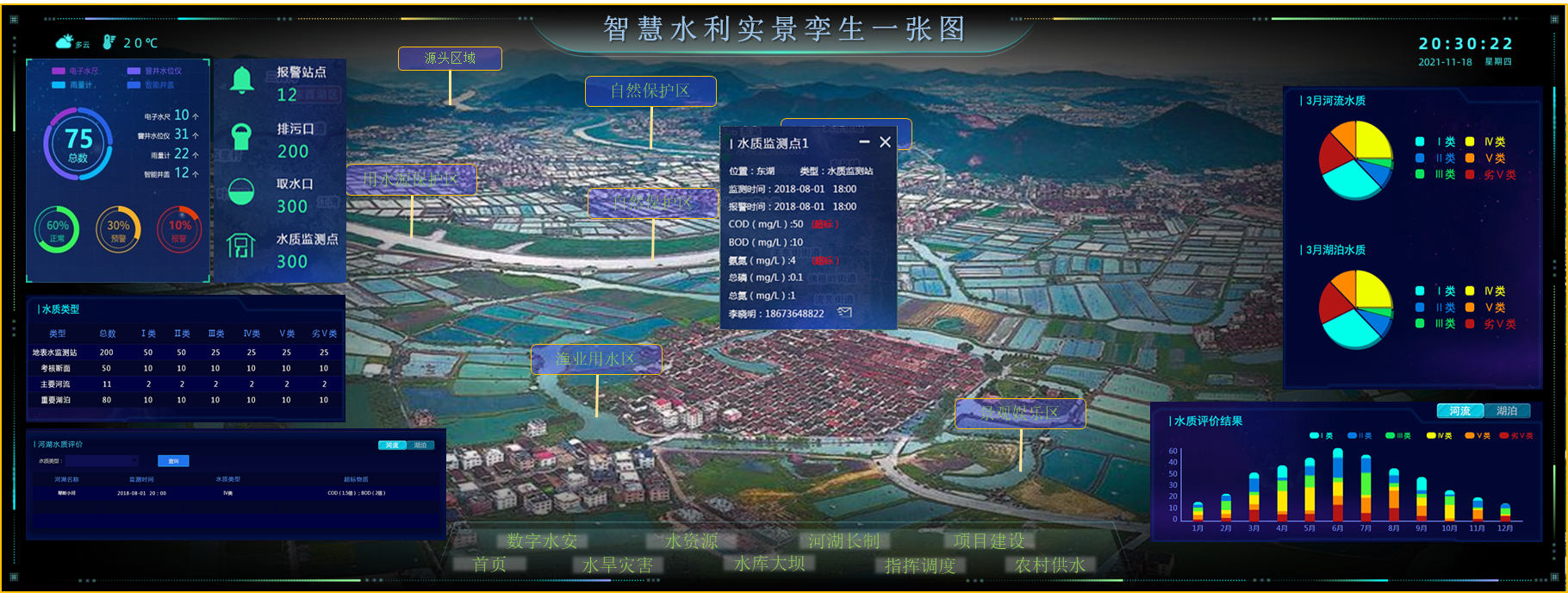The width and height of the screenshot is (1568, 593).
Task: Click the 3月河流水质 pie chart
Action: point(1356,160)
